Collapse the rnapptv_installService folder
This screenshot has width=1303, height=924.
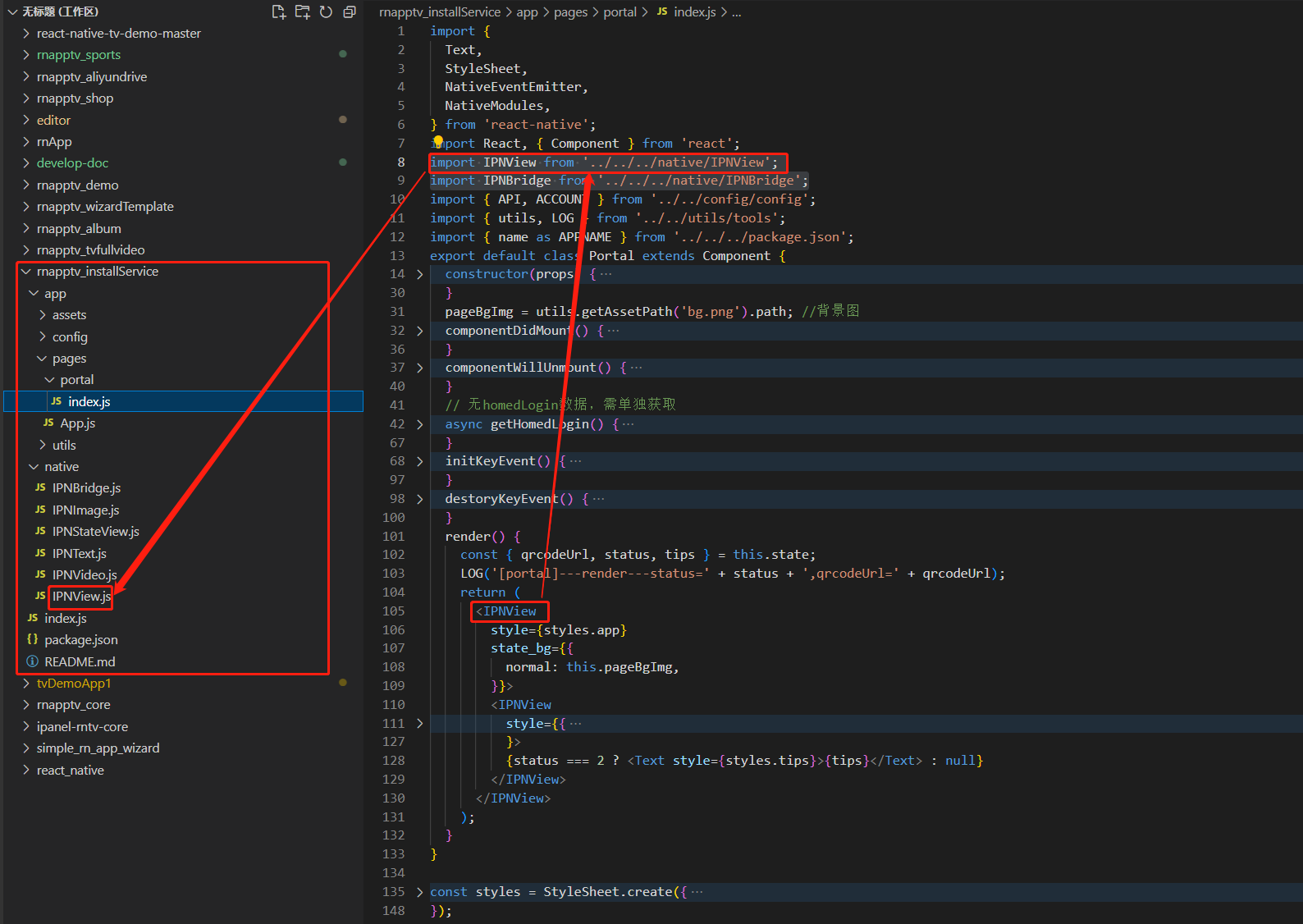97,272
